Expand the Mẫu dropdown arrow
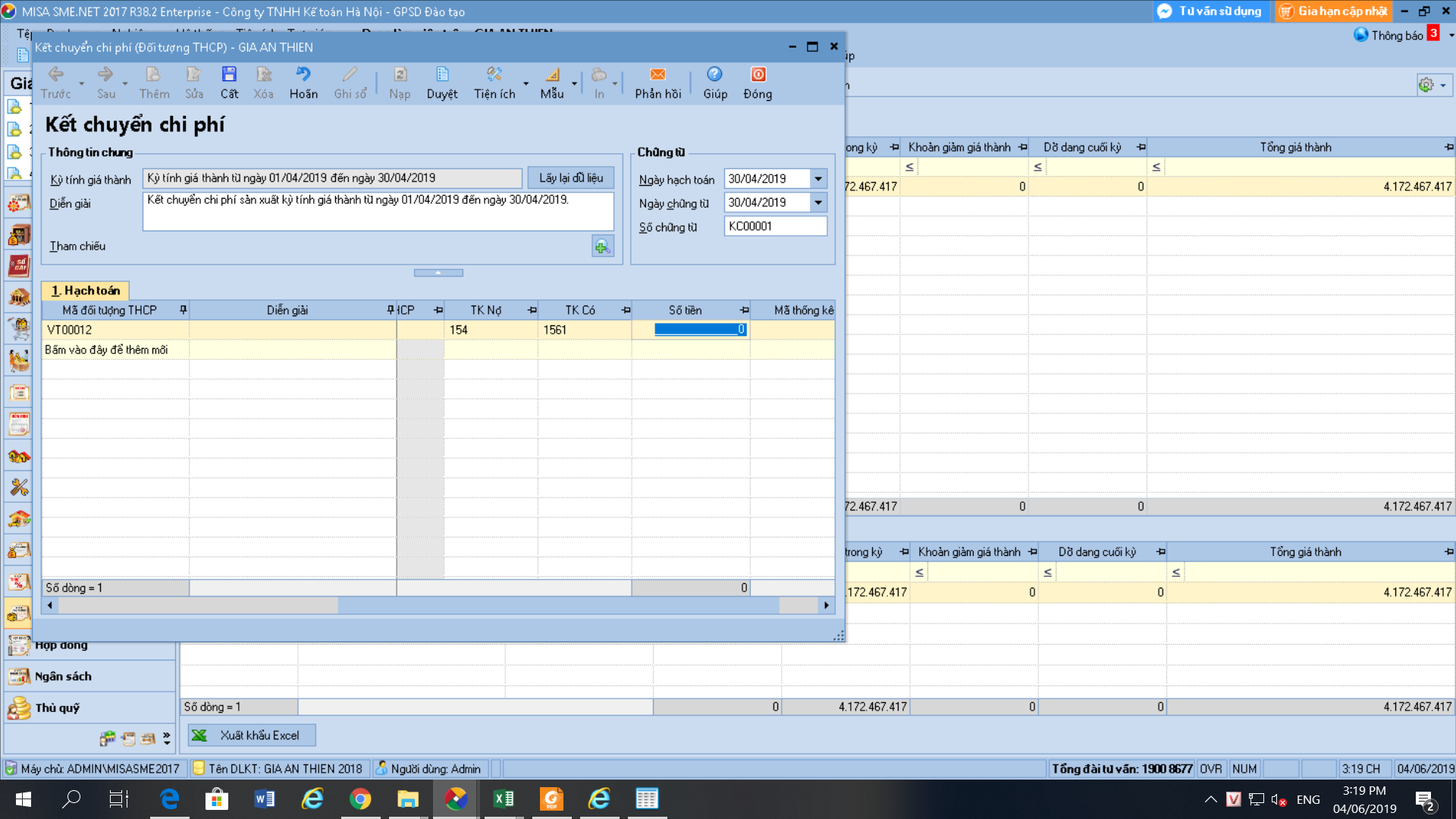Viewport: 1456px width, 819px height. 574,83
